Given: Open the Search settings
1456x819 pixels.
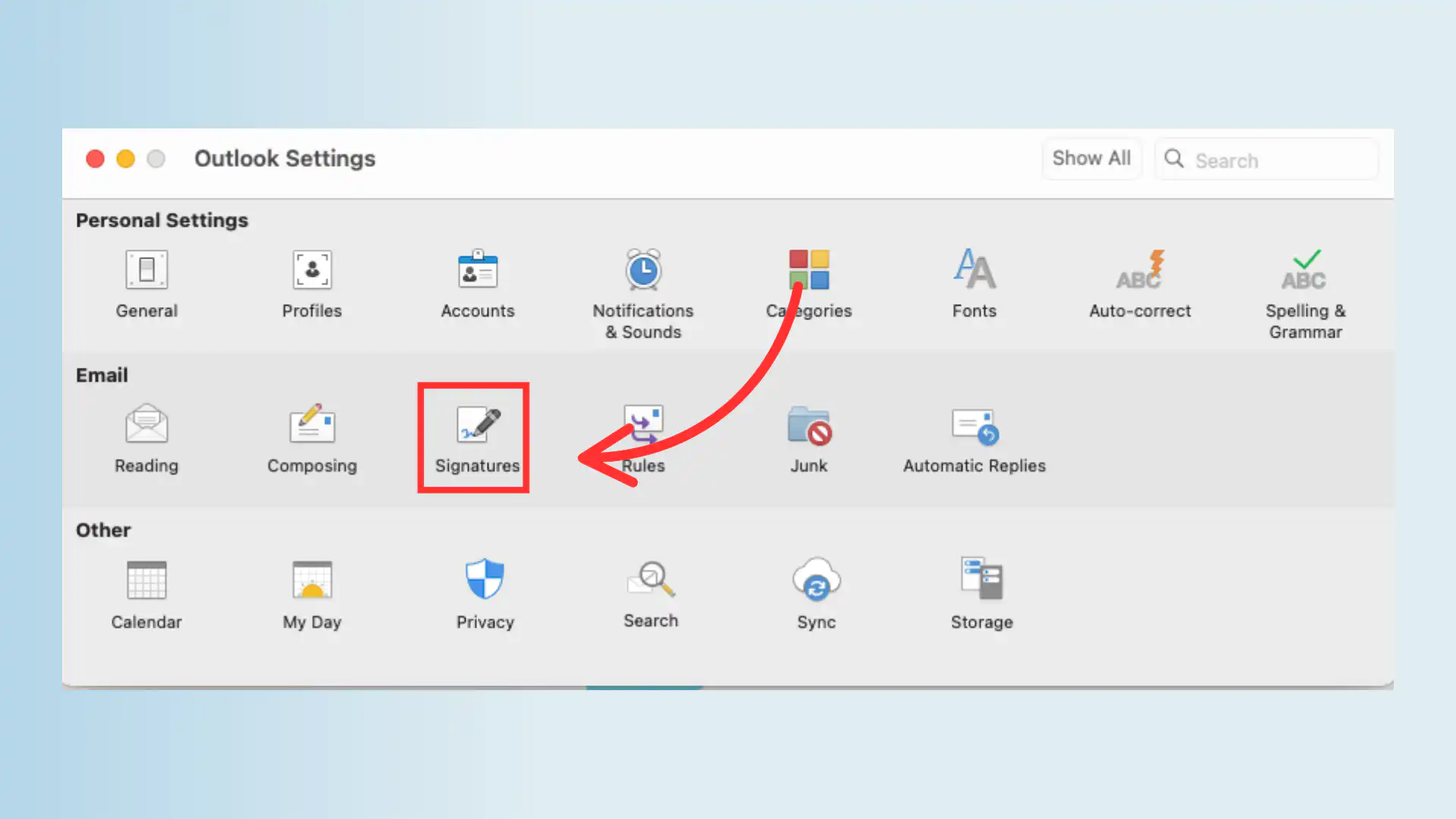Looking at the screenshot, I should (651, 594).
